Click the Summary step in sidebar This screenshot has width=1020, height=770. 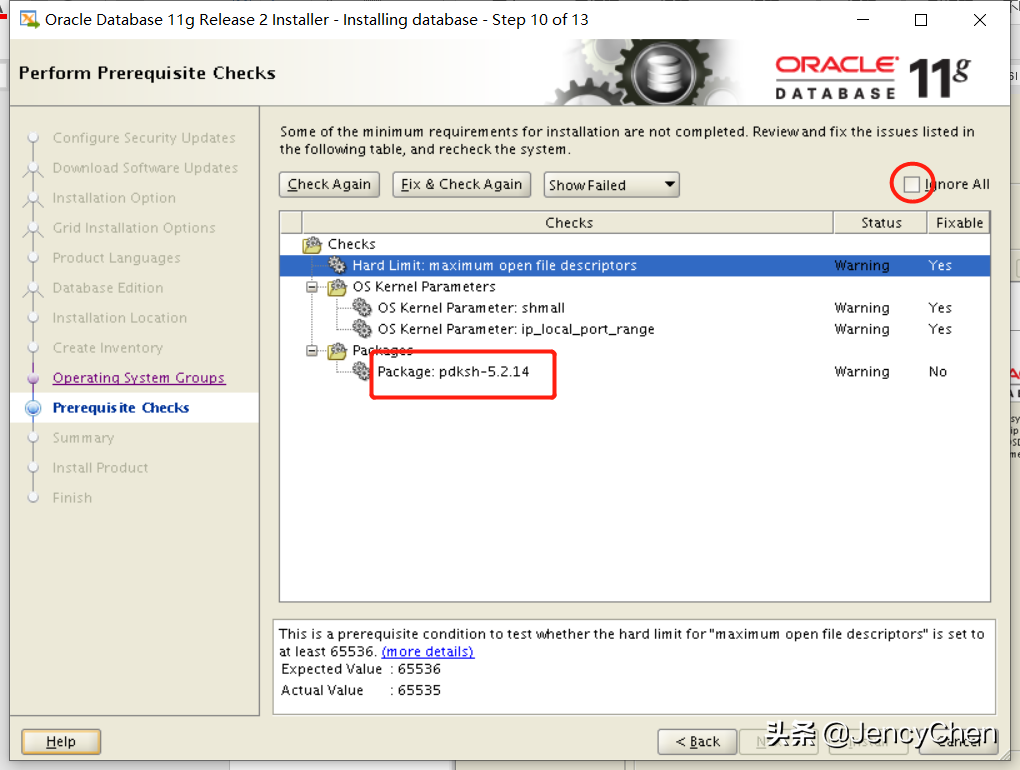83,438
